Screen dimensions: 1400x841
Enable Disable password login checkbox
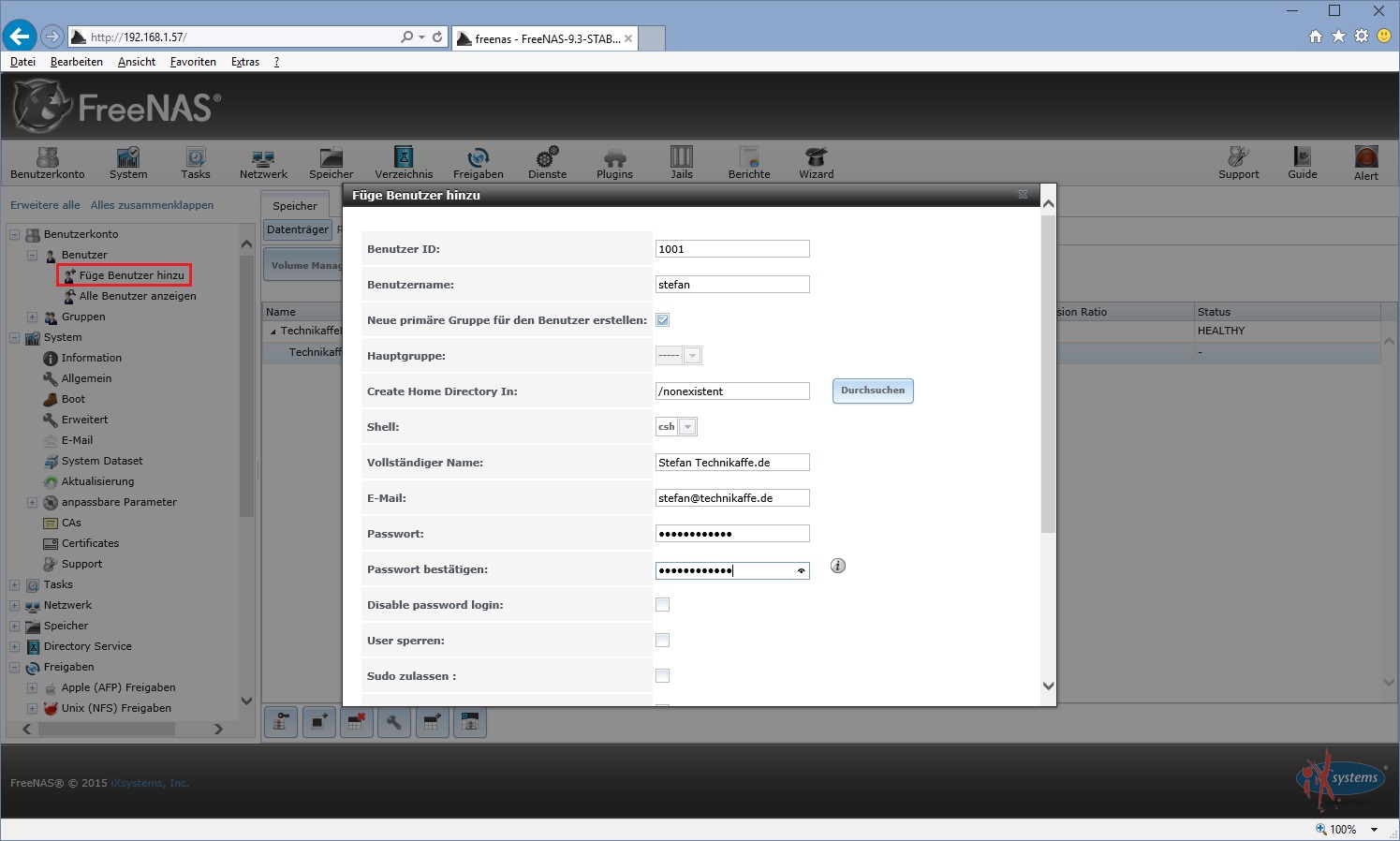[663, 605]
